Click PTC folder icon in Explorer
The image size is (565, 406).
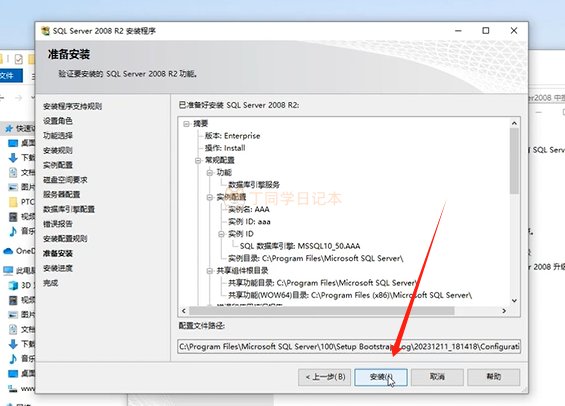(x=13, y=202)
